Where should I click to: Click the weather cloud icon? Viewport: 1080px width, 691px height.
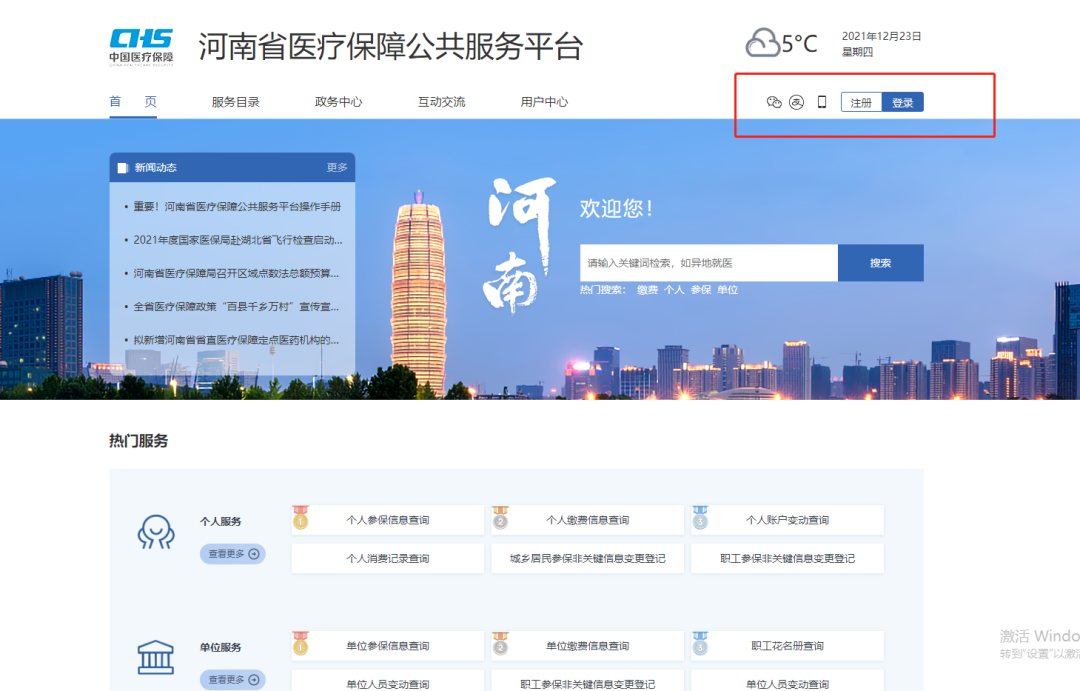pos(763,42)
